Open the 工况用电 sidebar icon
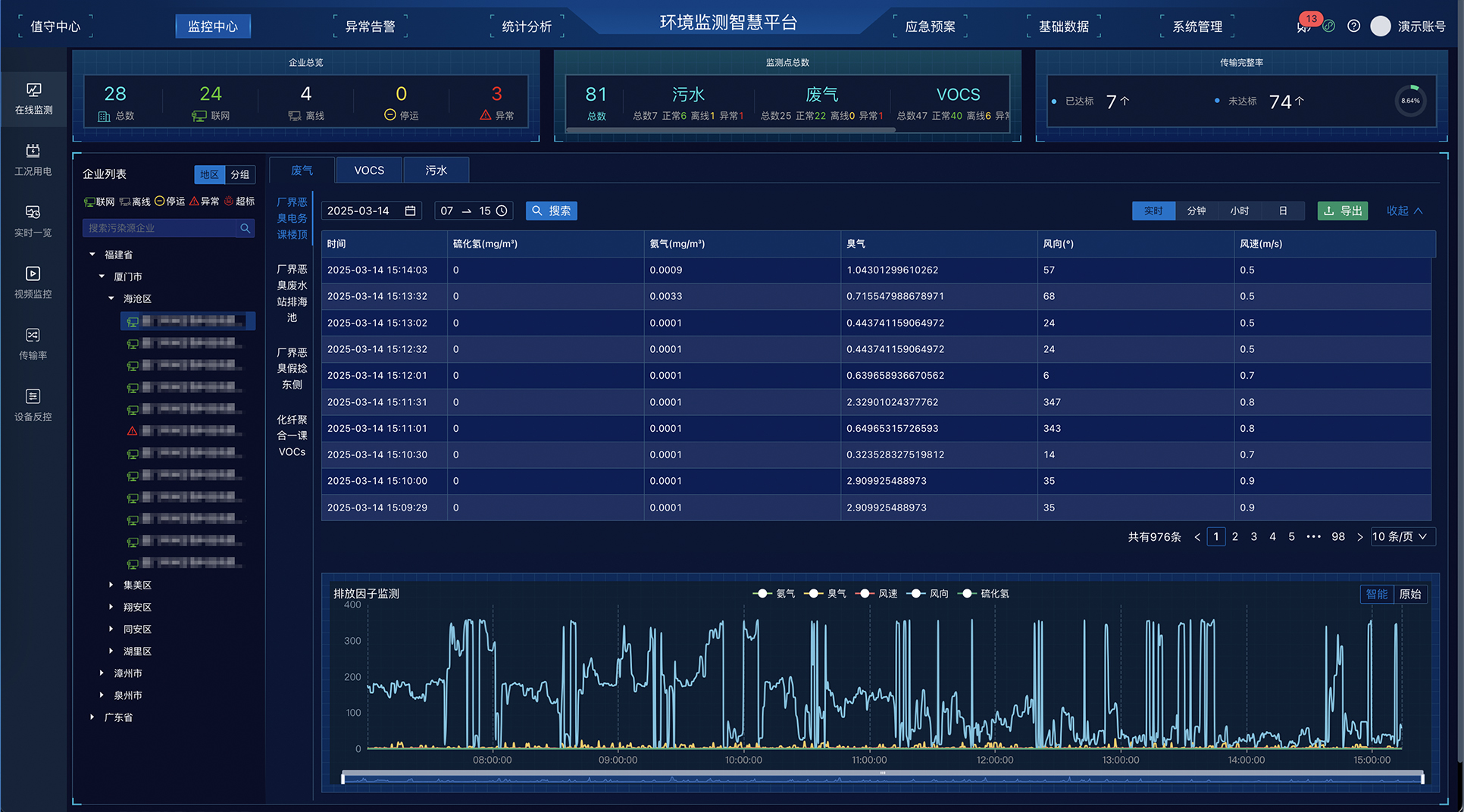This screenshot has height=812, width=1464. coord(33,160)
